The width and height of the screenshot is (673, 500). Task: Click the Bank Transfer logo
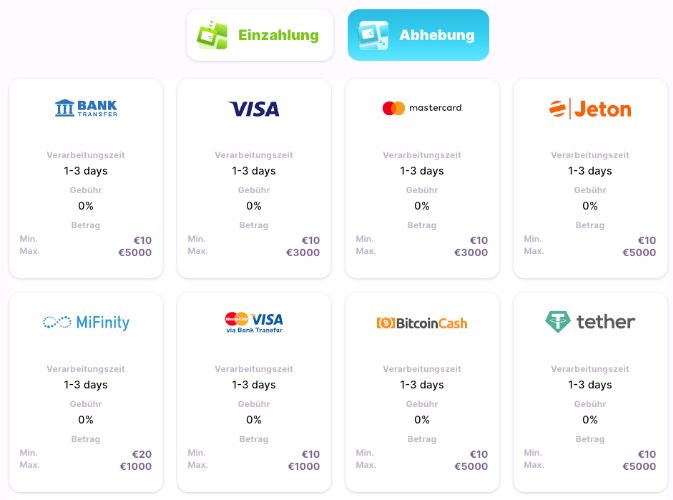[x=86, y=108]
